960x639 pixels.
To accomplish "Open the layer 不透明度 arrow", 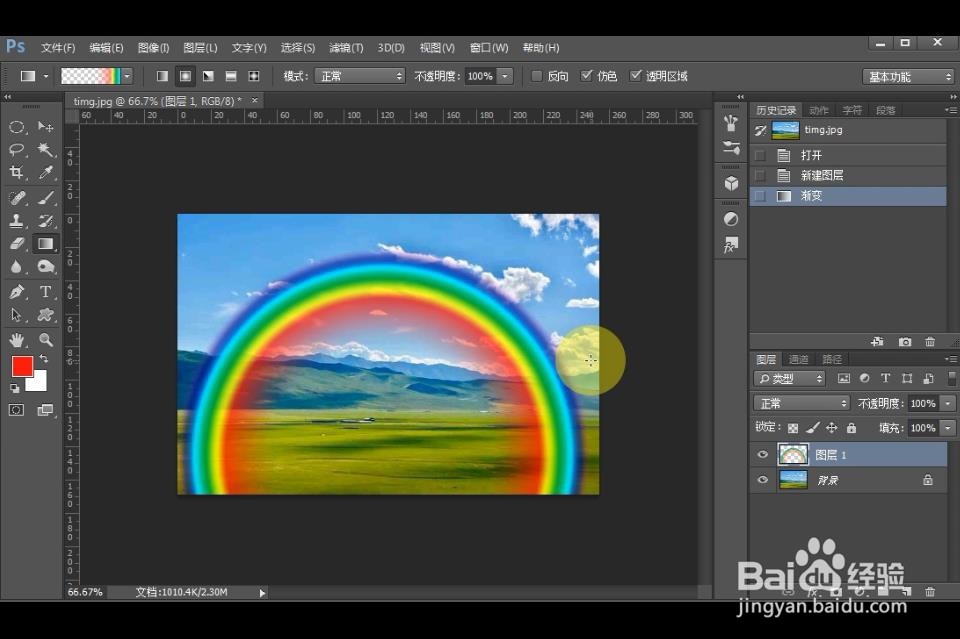I will click(x=948, y=403).
